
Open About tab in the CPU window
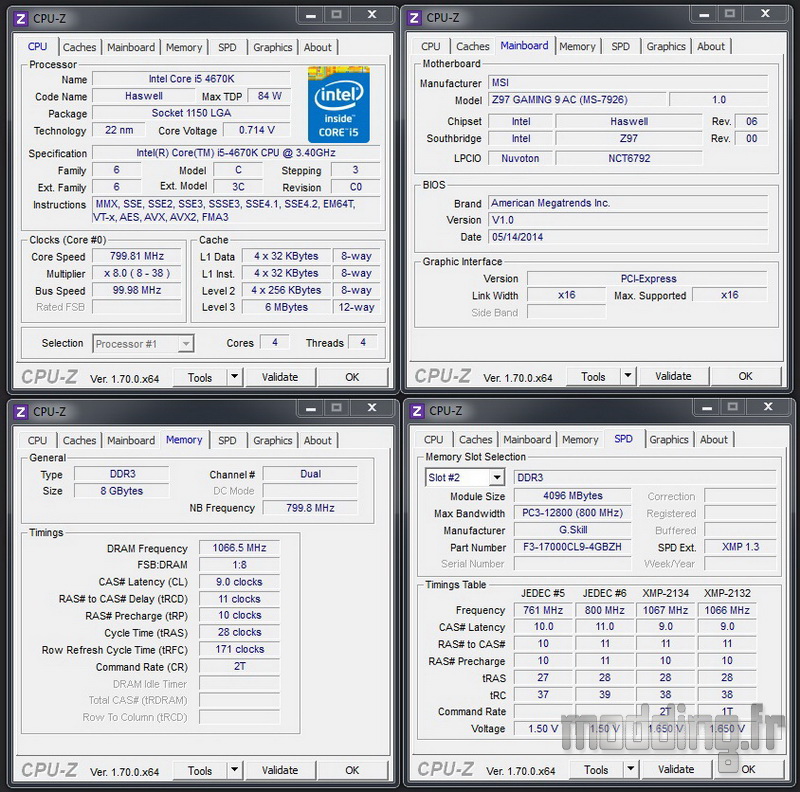[317, 47]
